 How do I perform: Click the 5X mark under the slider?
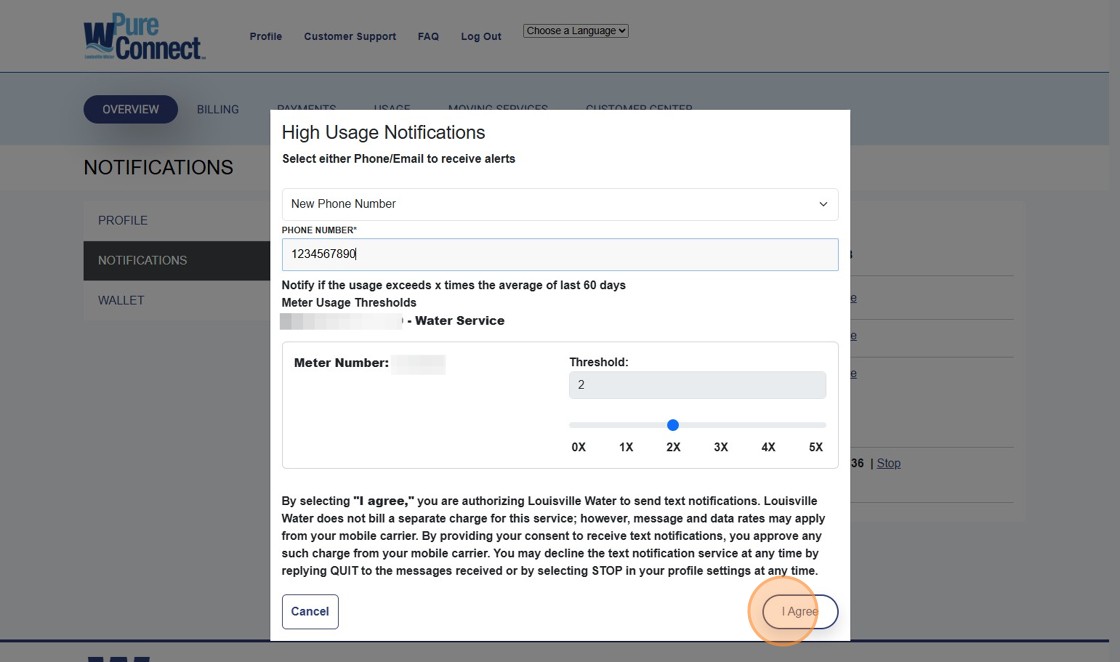point(816,447)
